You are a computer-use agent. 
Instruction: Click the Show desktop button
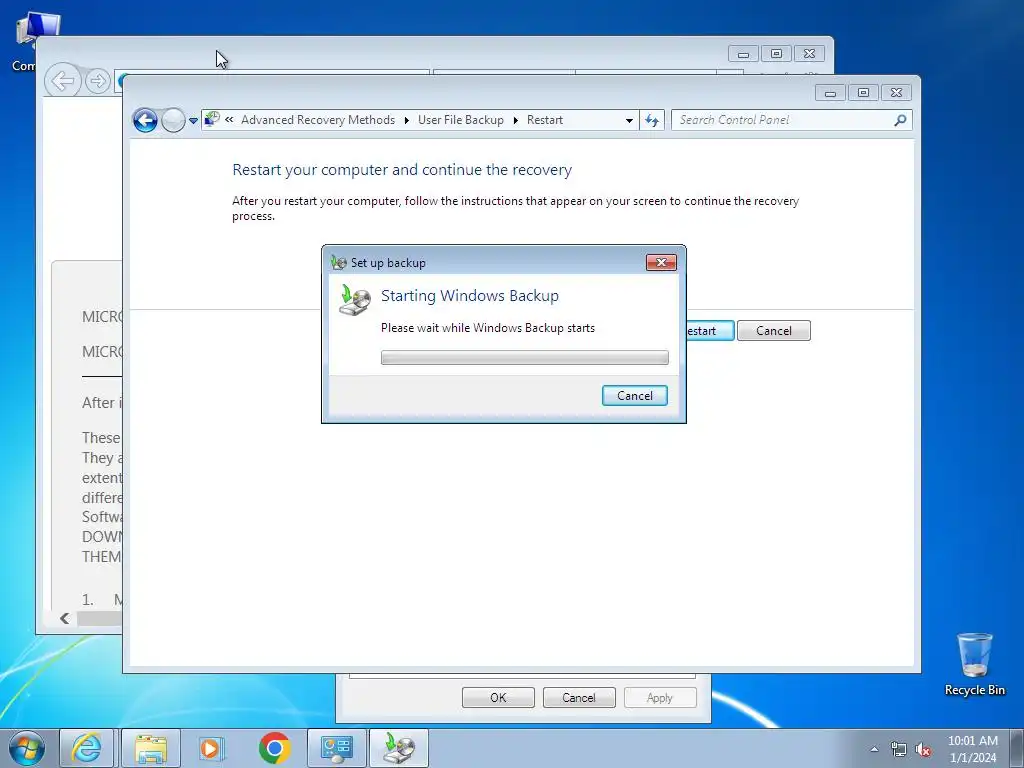pyautogui.click(x=1017, y=749)
